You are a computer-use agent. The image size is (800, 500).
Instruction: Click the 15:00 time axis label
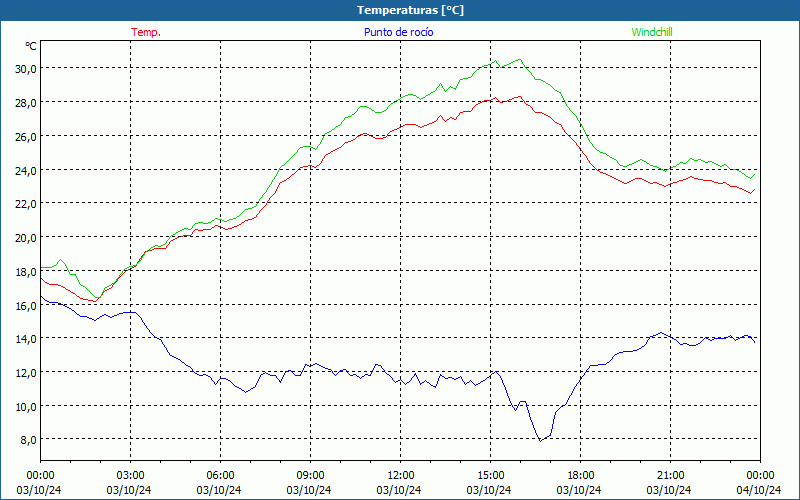tap(490, 476)
